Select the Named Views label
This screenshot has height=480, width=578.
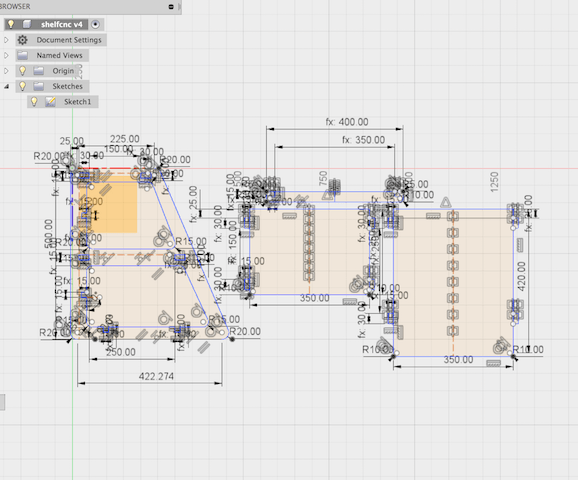(59, 55)
